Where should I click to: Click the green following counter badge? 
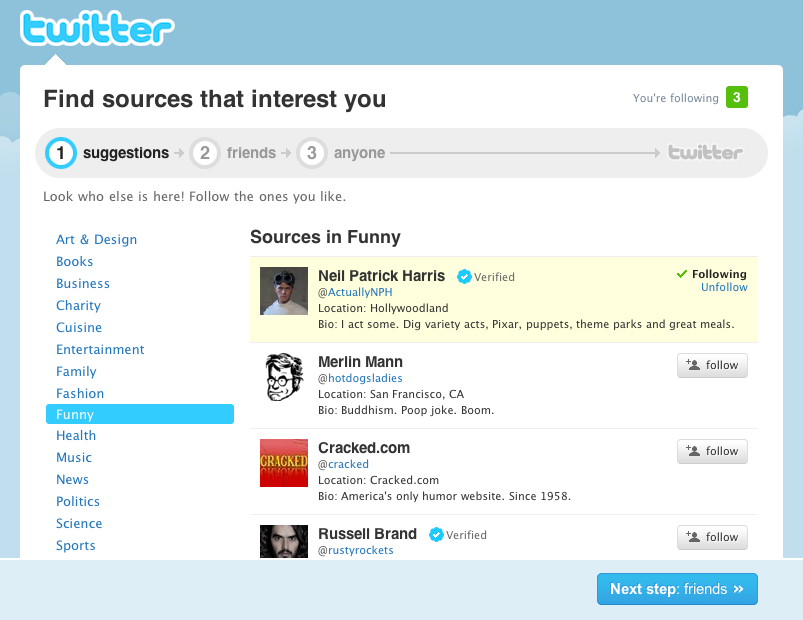click(736, 97)
